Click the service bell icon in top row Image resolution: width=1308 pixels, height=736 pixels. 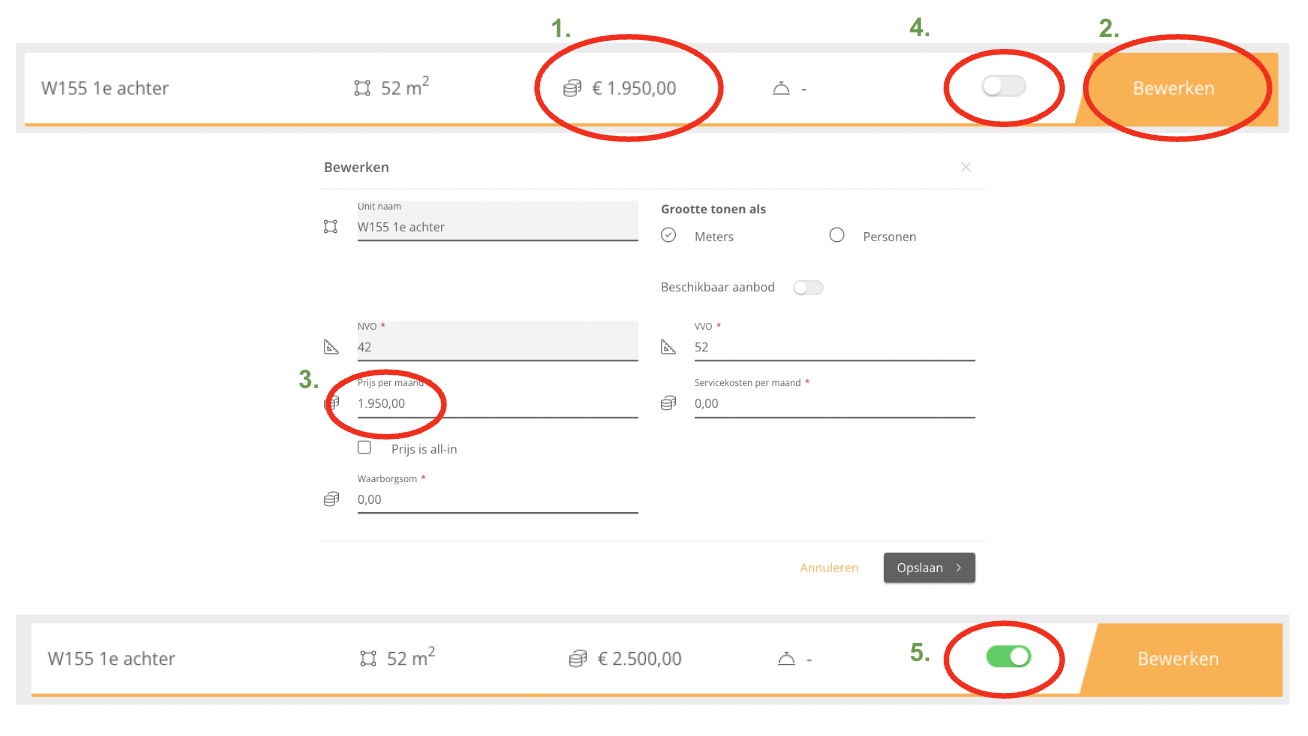point(782,89)
